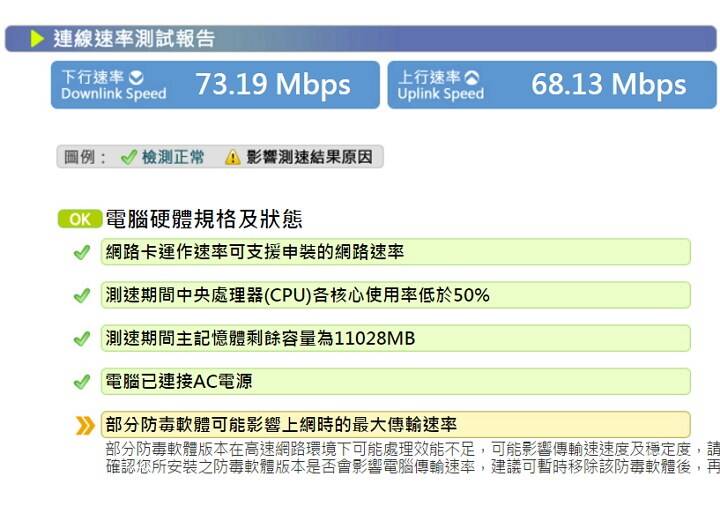Click the downlink speed down-arrow icon

(138, 77)
